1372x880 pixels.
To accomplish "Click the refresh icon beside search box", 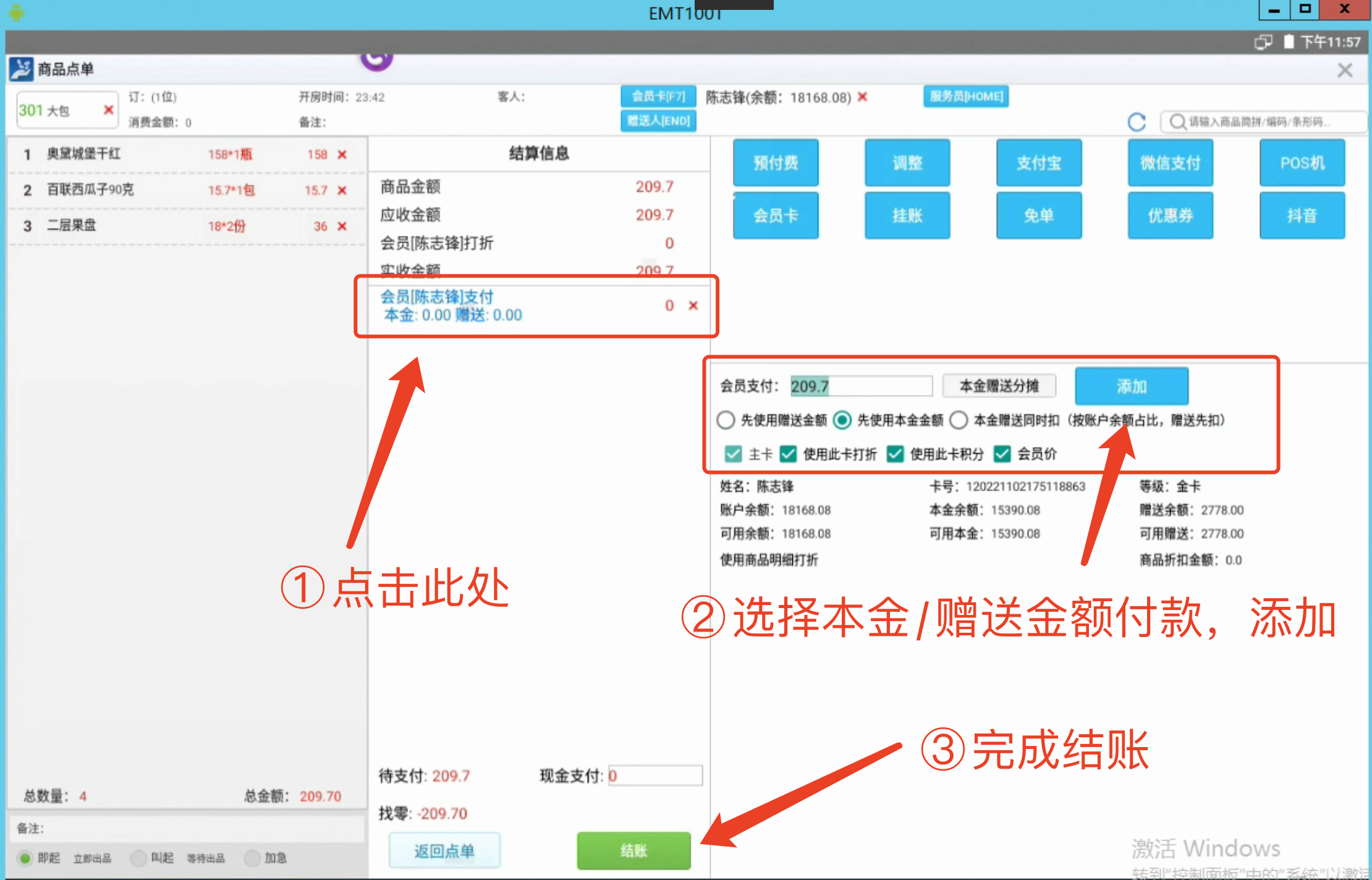I will (1137, 122).
